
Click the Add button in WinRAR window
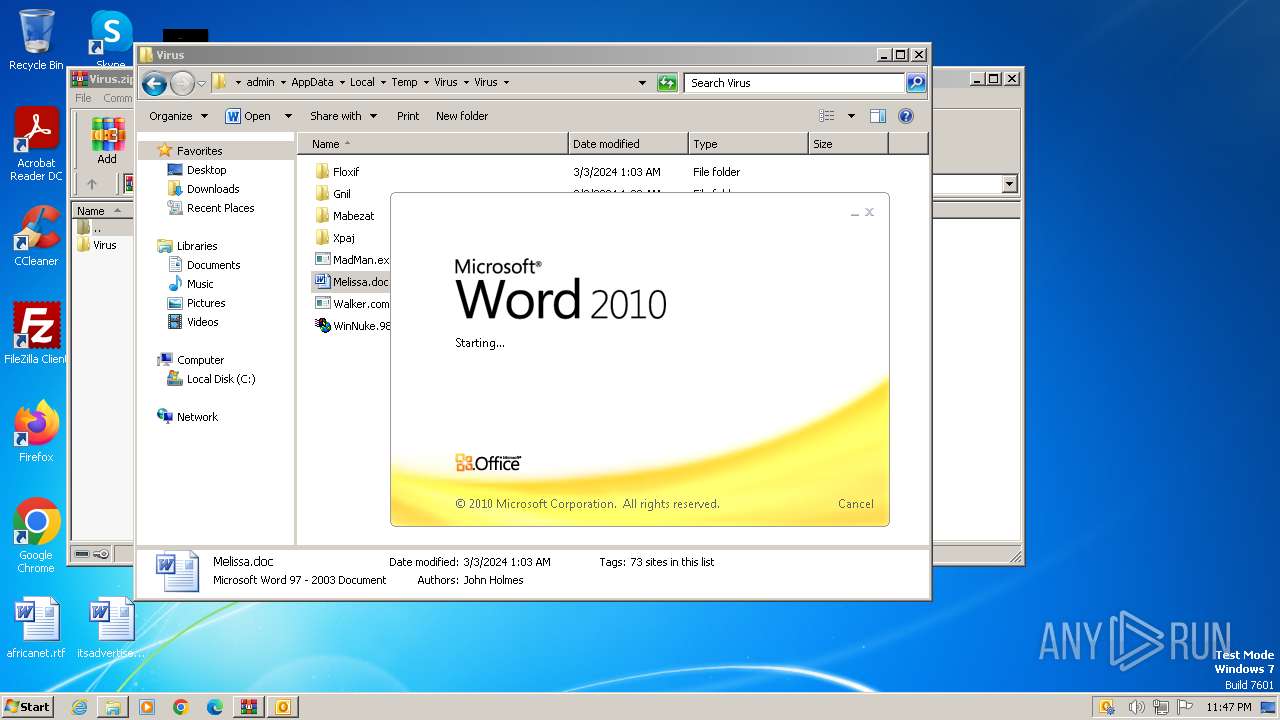point(107,142)
